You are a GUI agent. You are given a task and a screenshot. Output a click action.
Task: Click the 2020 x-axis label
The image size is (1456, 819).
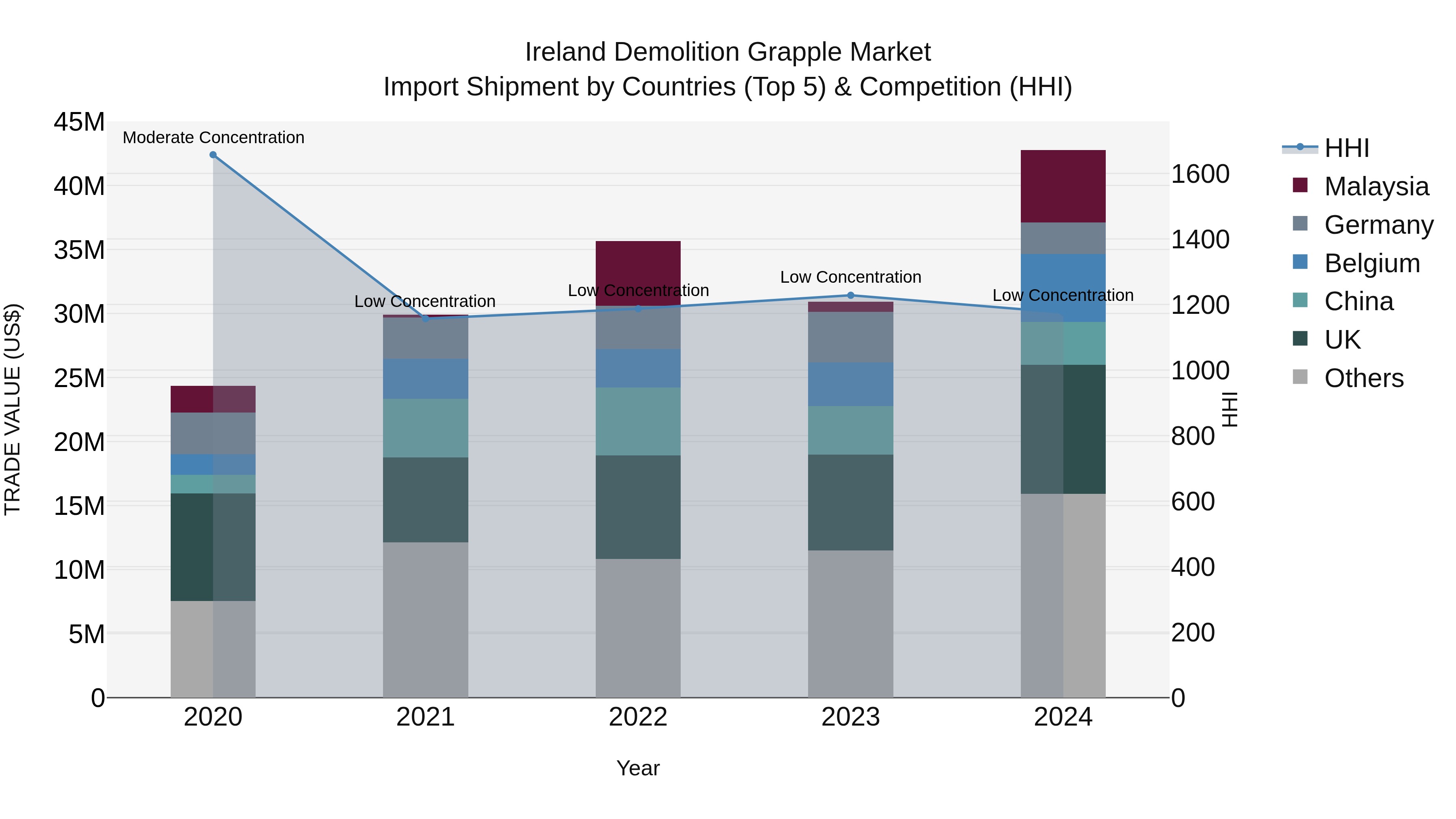213,717
